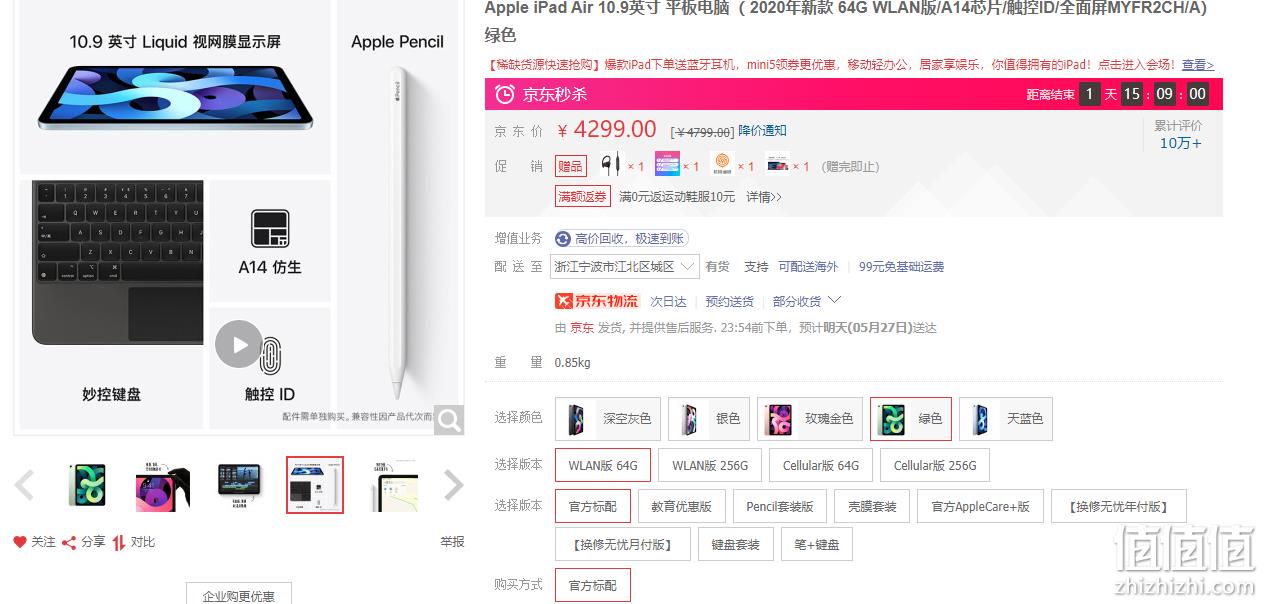Expand promotion 详情 details link
Viewport: 1264px width, 604px height.
(764, 197)
